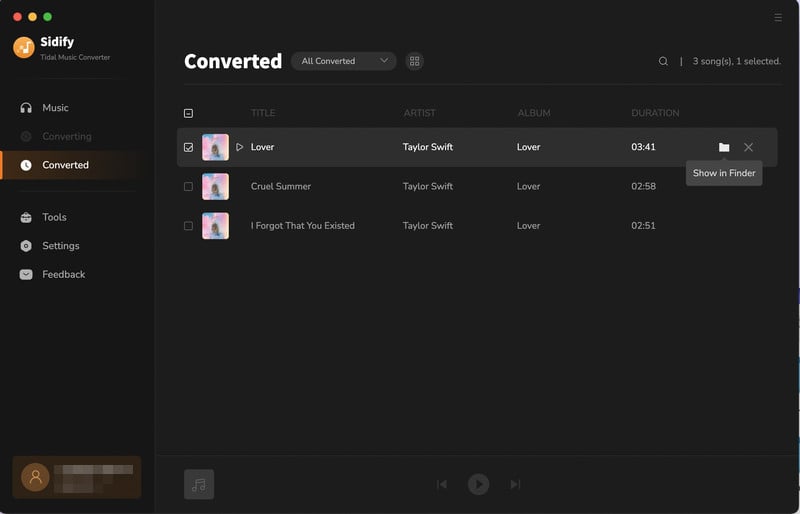Switch to grid view layout
Viewport: 800px width, 514px height.
(x=414, y=61)
